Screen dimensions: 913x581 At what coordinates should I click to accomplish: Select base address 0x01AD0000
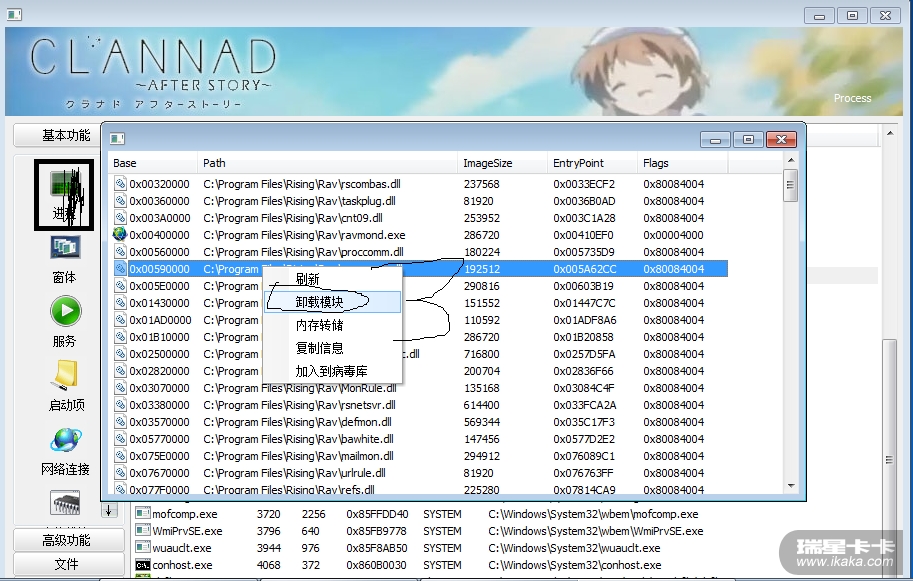click(x=160, y=320)
